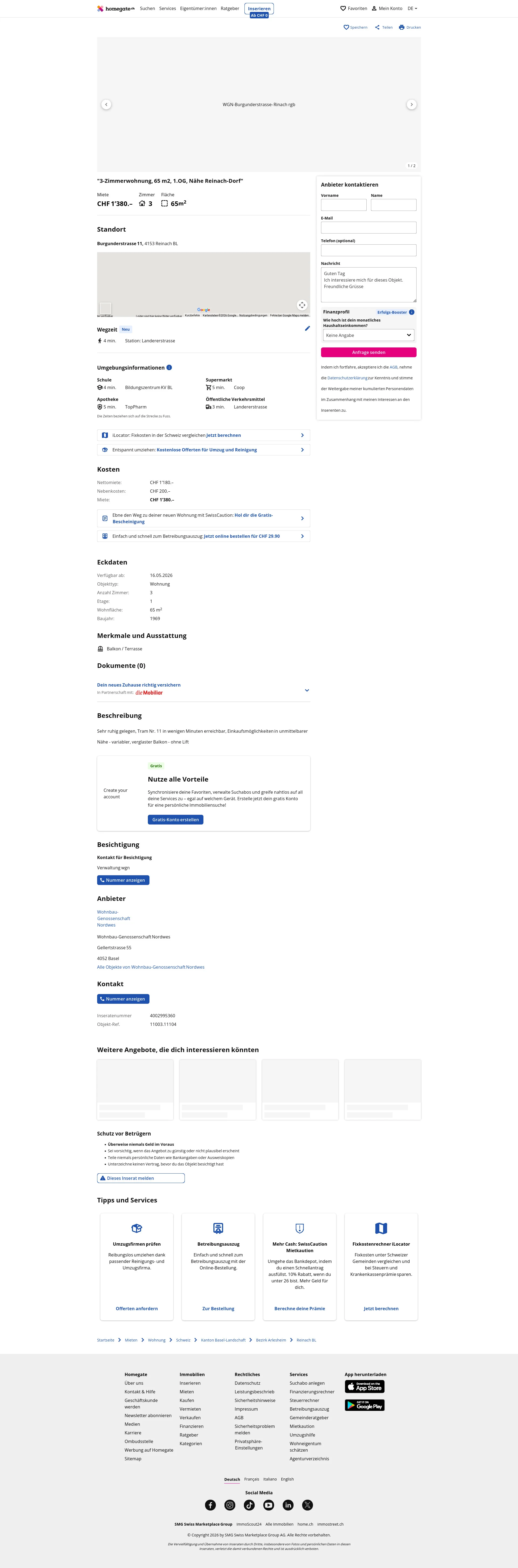Open the Facebook social media icon
The width and height of the screenshot is (518, 1568).
click(210, 1505)
